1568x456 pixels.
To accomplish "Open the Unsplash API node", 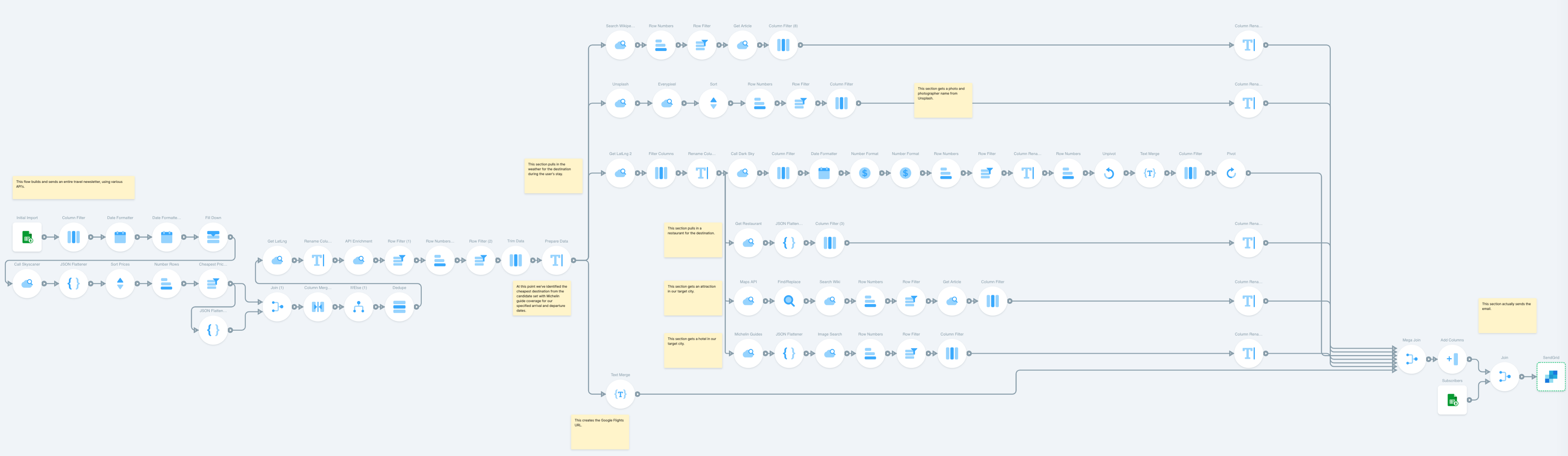I will pos(620,103).
